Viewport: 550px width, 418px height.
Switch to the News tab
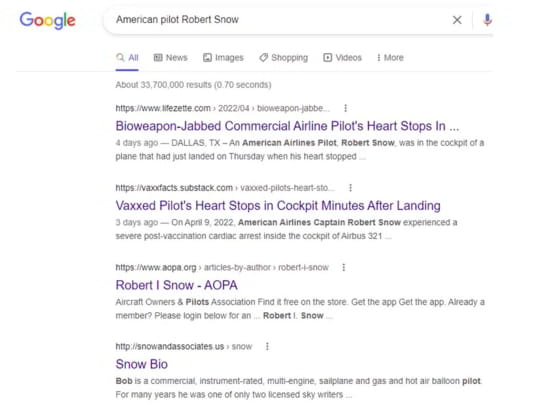click(x=170, y=58)
